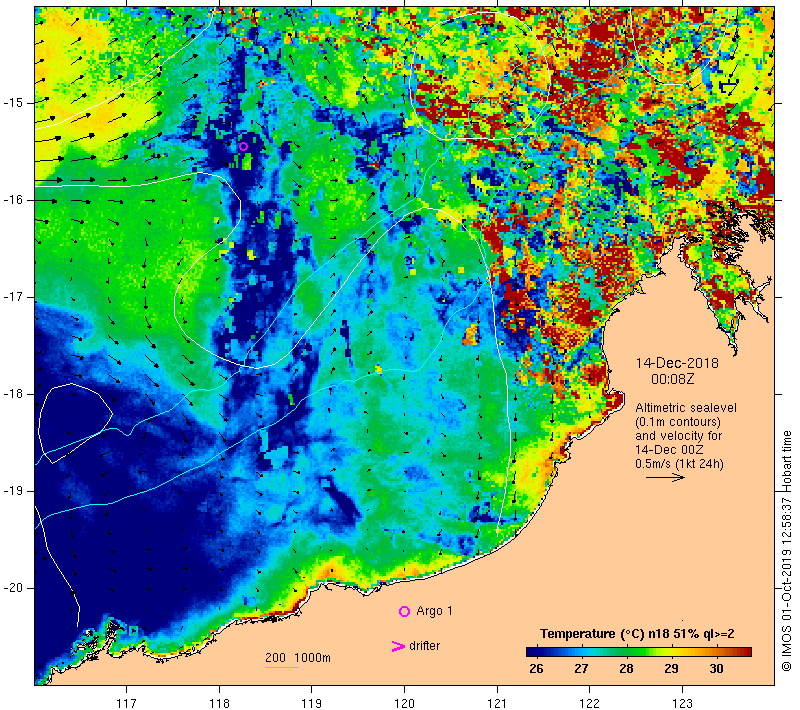Click the cyan isobath legend line
The height and width of the screenshot is (710, 800).
coord(282,667)
